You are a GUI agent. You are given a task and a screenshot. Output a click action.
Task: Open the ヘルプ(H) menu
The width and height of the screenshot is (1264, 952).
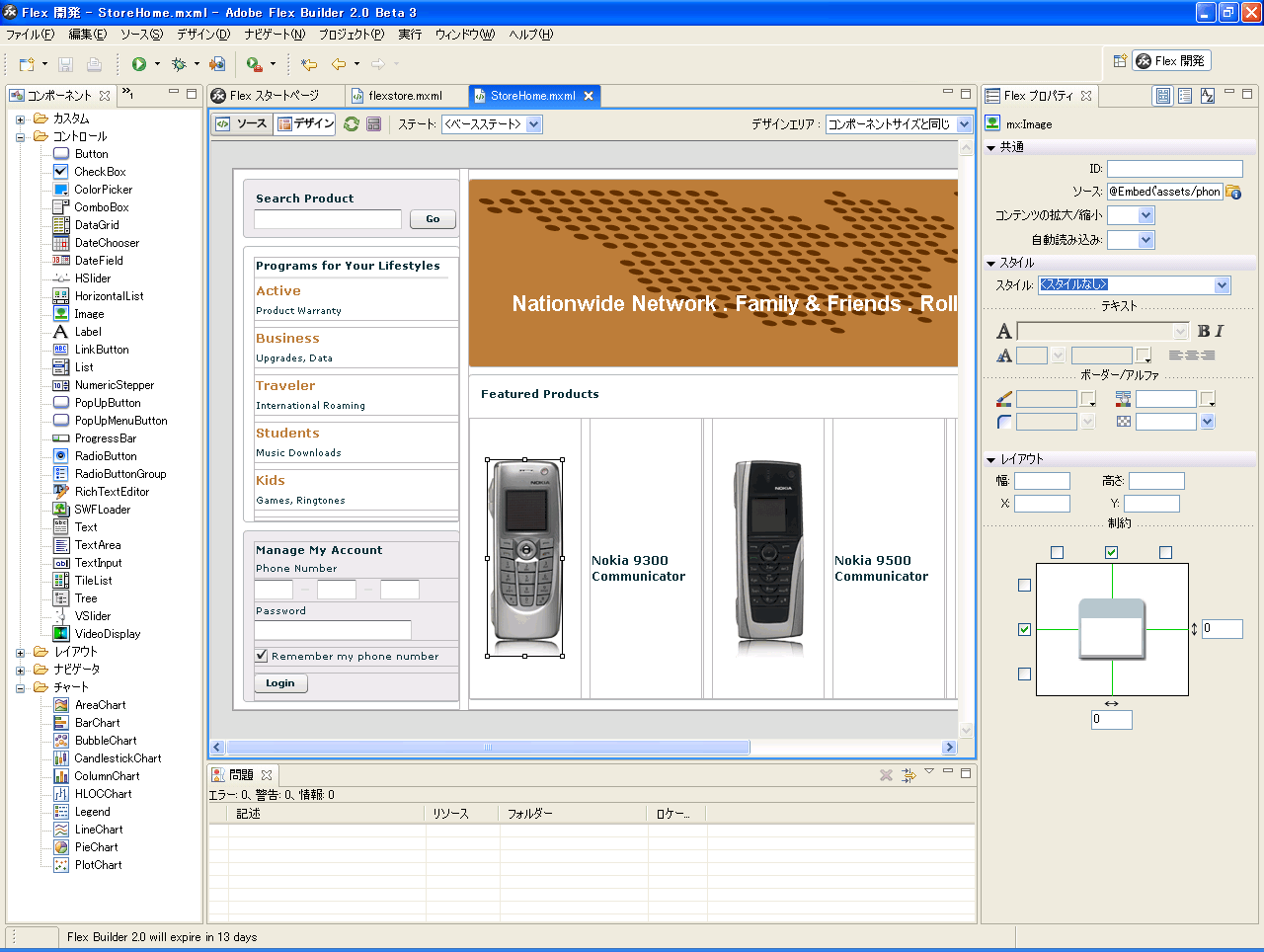(531, 35)
